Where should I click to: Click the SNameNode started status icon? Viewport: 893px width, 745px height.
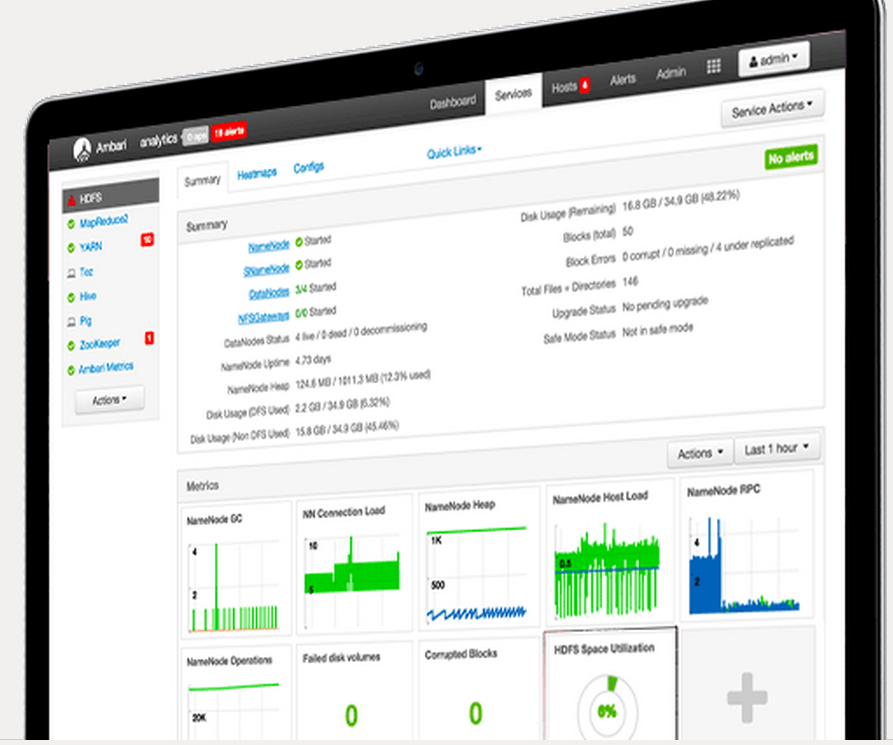click(299, 265)
